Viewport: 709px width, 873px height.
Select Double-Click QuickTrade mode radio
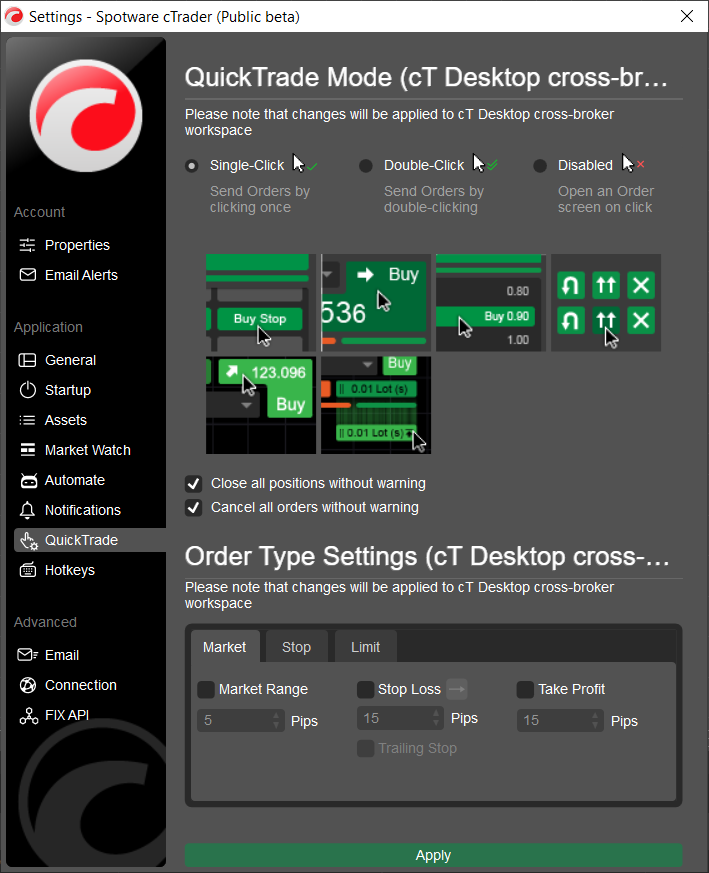tap(366, 166)
